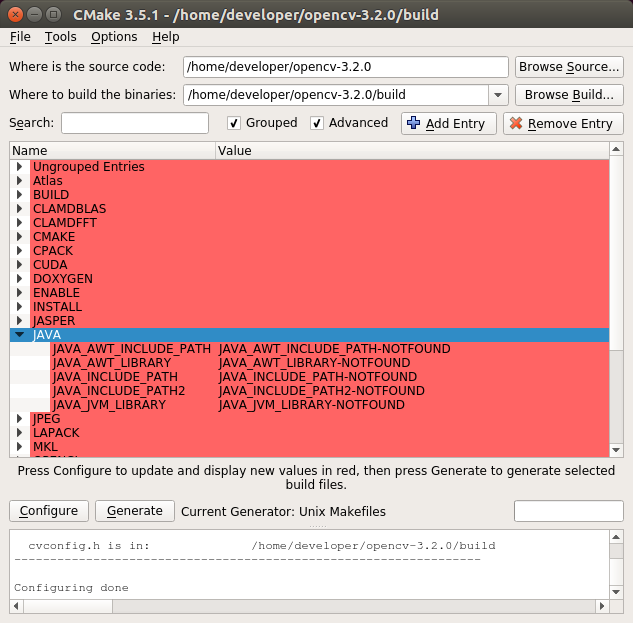The image size is (633, 623).
Task: Open the Tools menu
Action: pyautogui.click(x=61, y=37)
